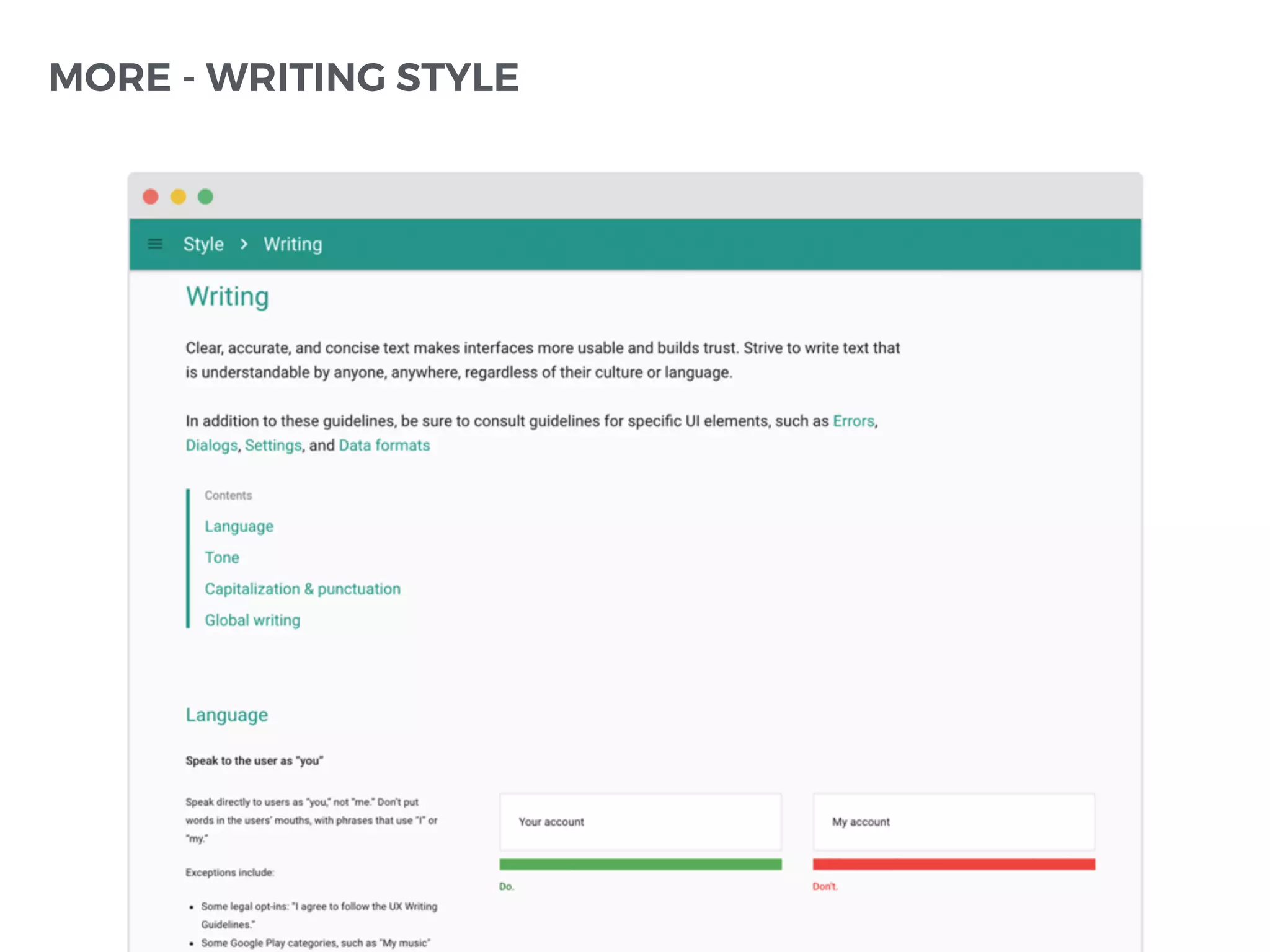The width and height of the screenshot is (1270, 952).
Task: Jump to Capitalization & punctuation section
Action: click(303, 589)
